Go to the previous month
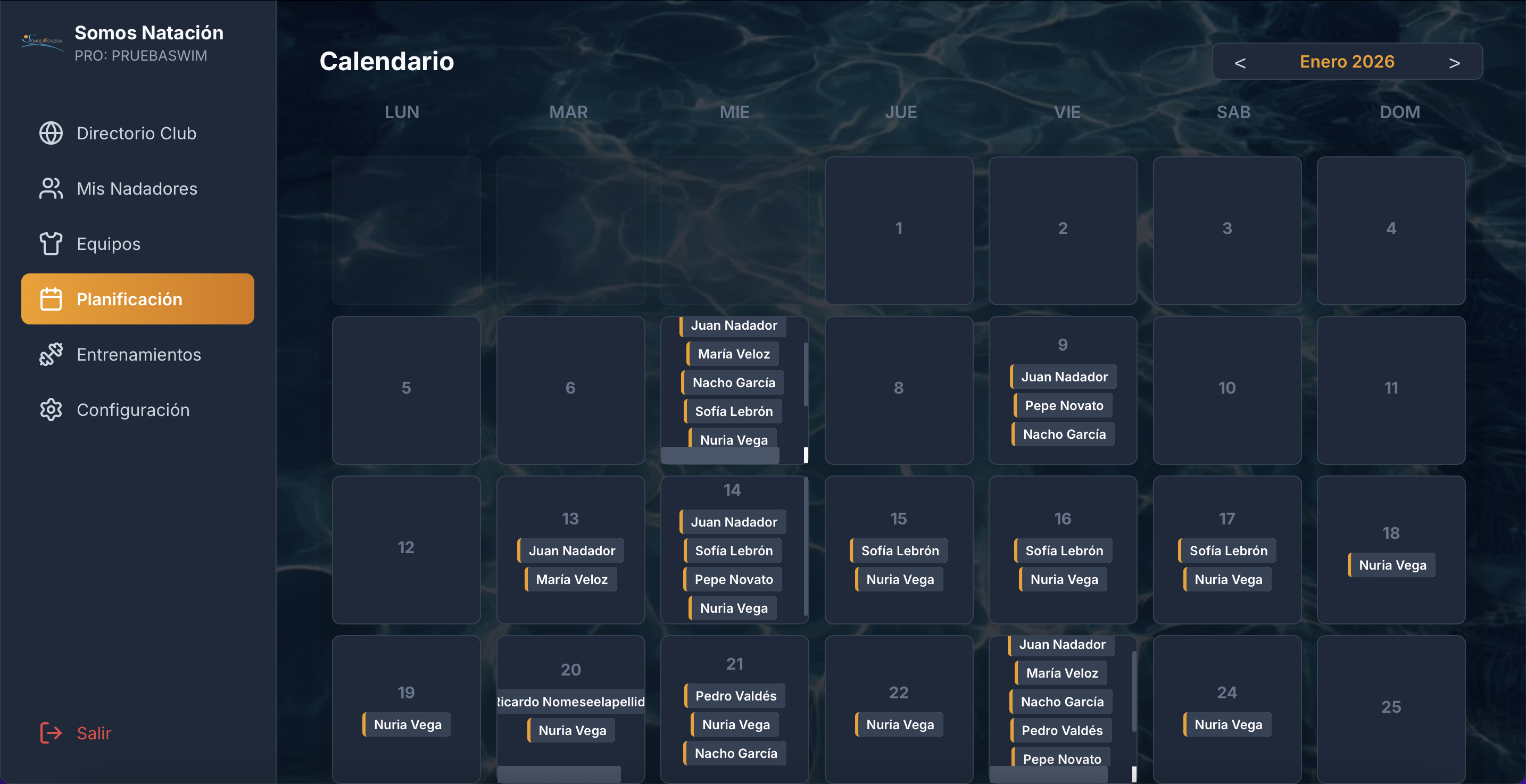The width and height of the screenshot is (1526, 784). pos(1240,61)
